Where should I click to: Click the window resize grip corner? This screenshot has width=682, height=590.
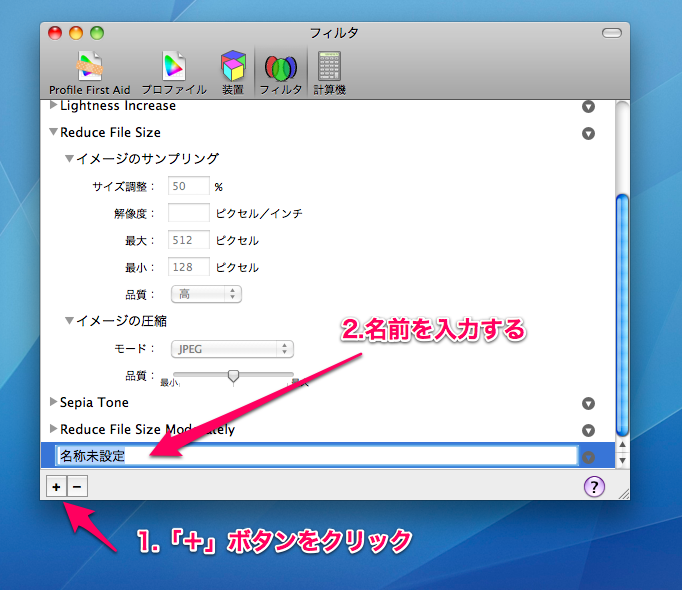tap(624, 493)
